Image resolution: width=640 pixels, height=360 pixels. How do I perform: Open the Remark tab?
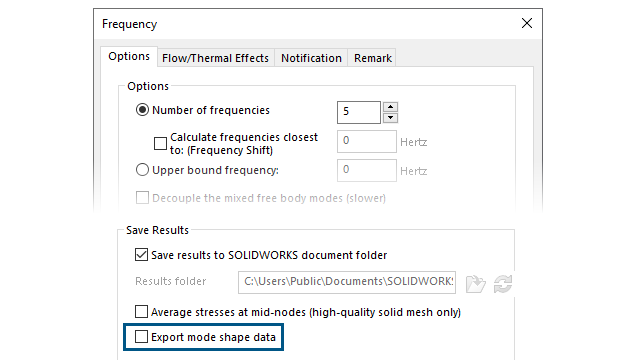pyautogui.click(x=373, y=58)
